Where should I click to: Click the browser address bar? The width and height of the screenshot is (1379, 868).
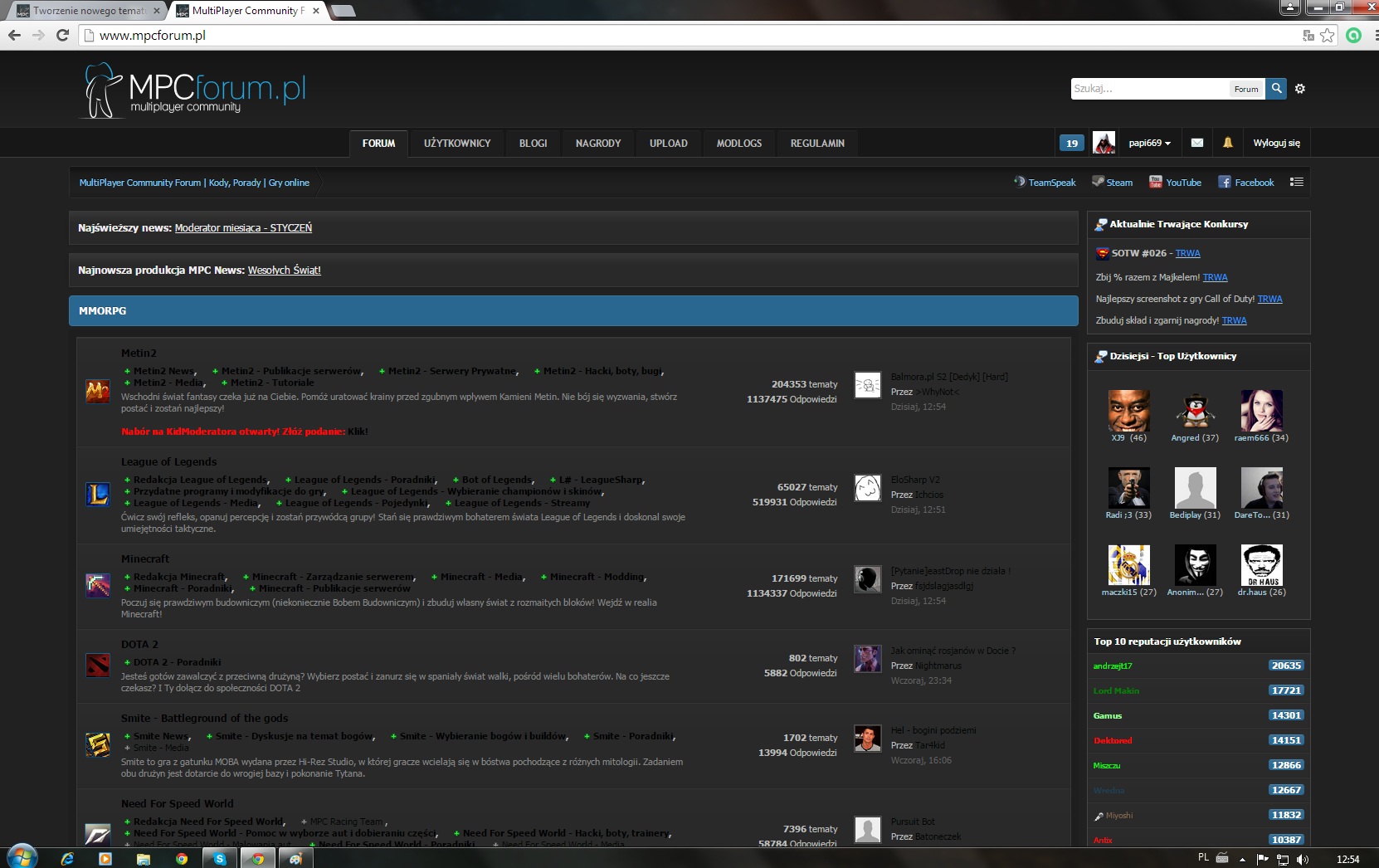click(x=689, y=35)
